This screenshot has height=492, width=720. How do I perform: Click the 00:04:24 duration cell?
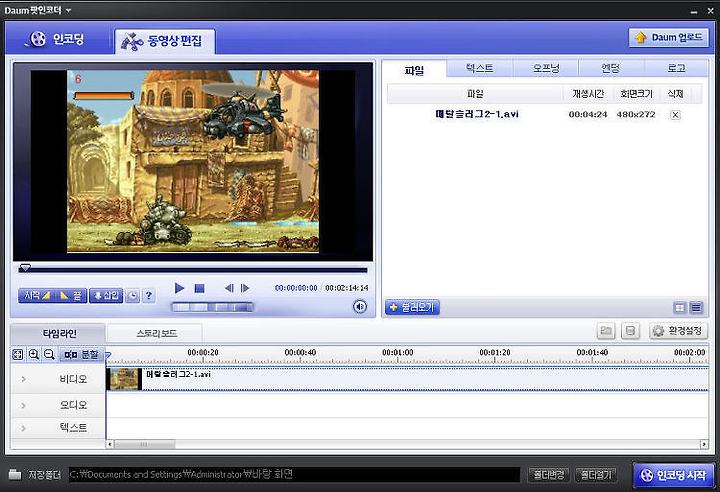(588, 114)
